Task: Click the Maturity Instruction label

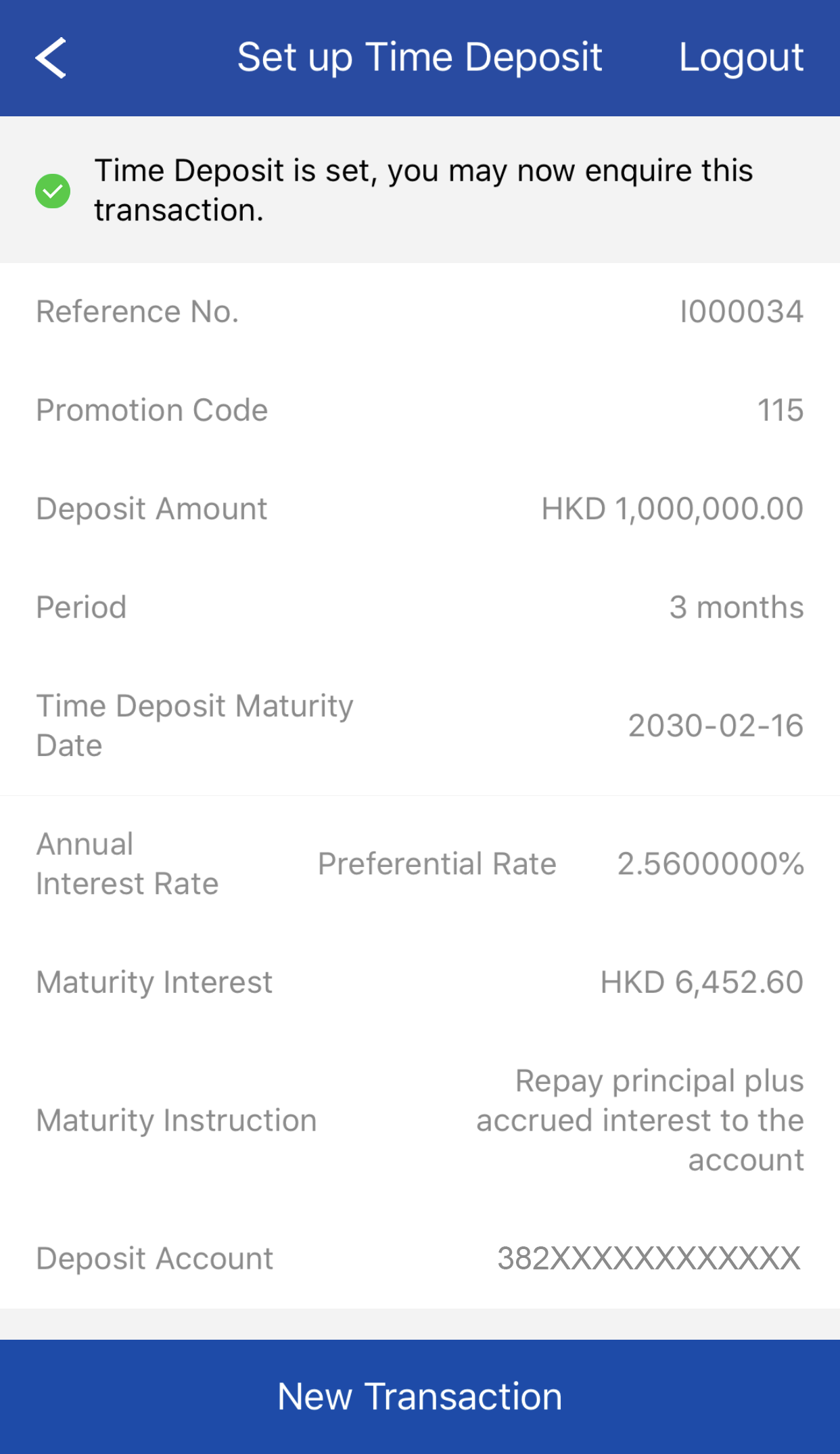Action: pyautogui.click(x=177, y=1121)
